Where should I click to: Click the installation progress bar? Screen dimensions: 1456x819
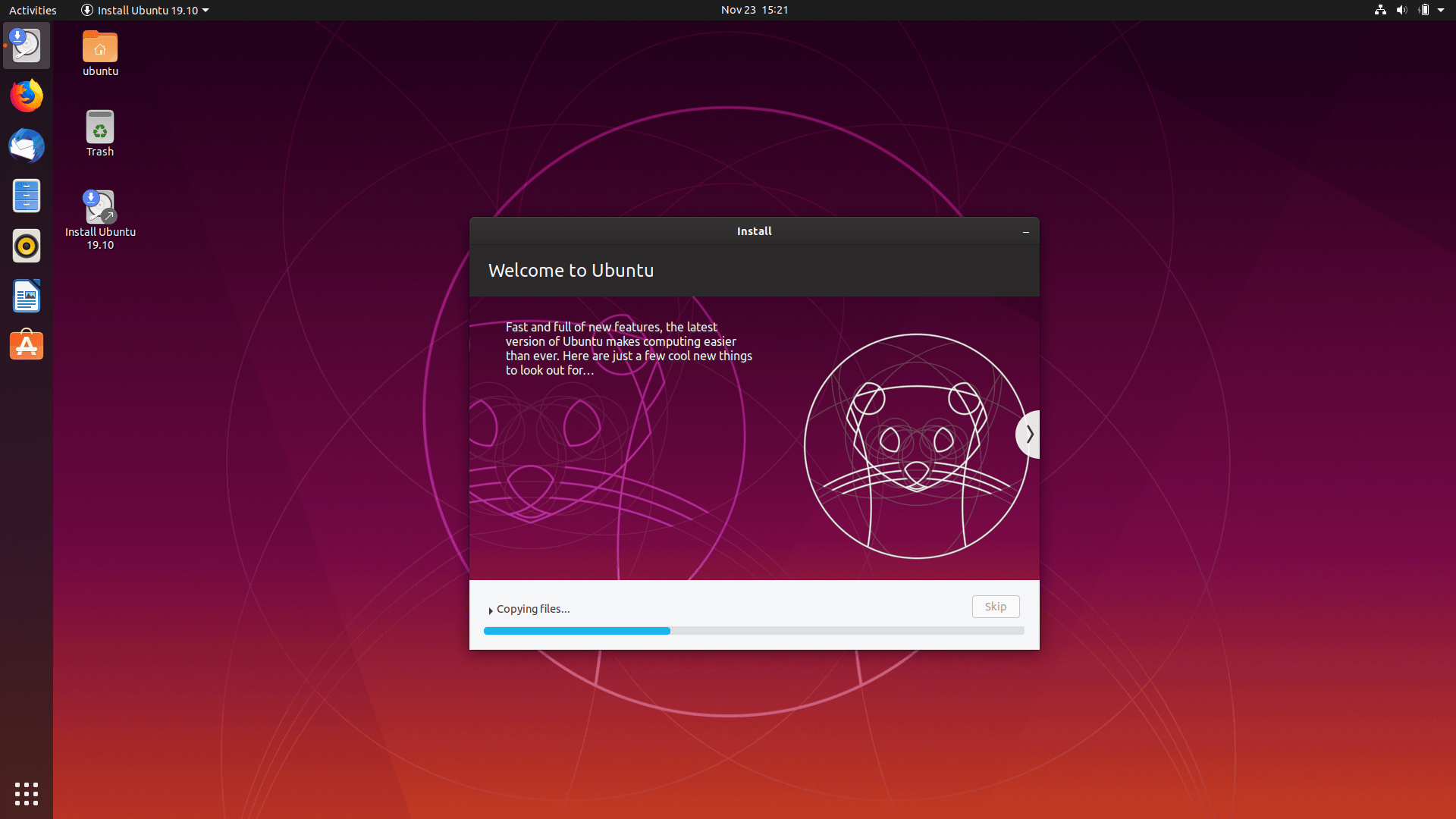coord(754,631)
